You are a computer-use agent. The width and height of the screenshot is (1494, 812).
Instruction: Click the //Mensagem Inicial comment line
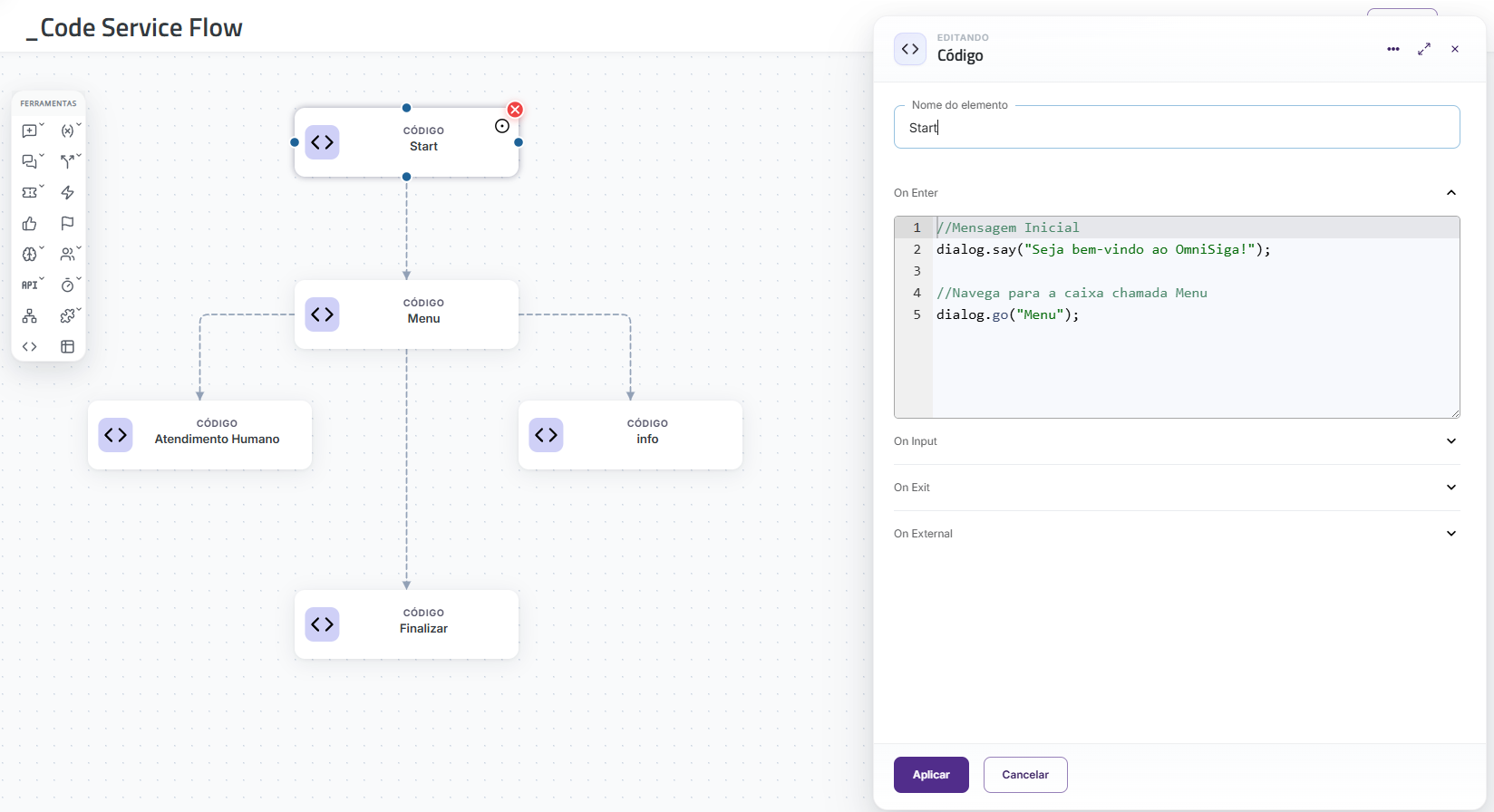click(1008, 227)
